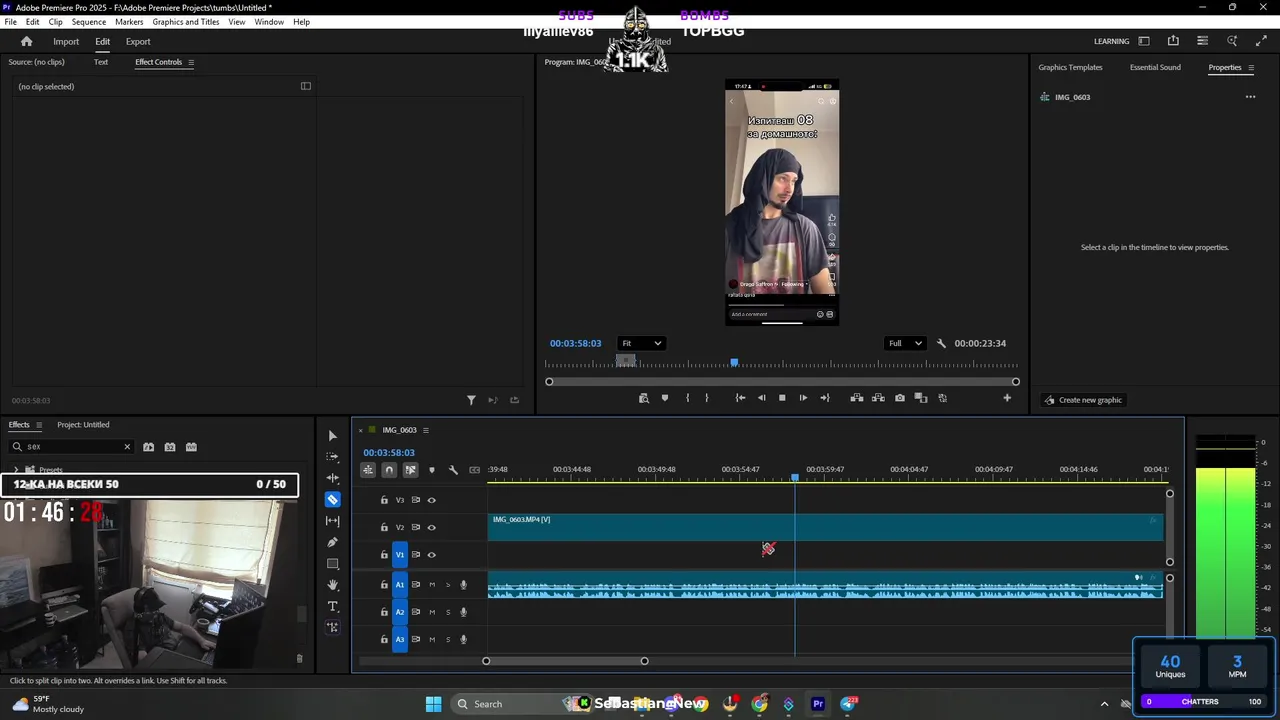
Task: Hide track V2 with eye icon
Action: [x=432, y=527]
